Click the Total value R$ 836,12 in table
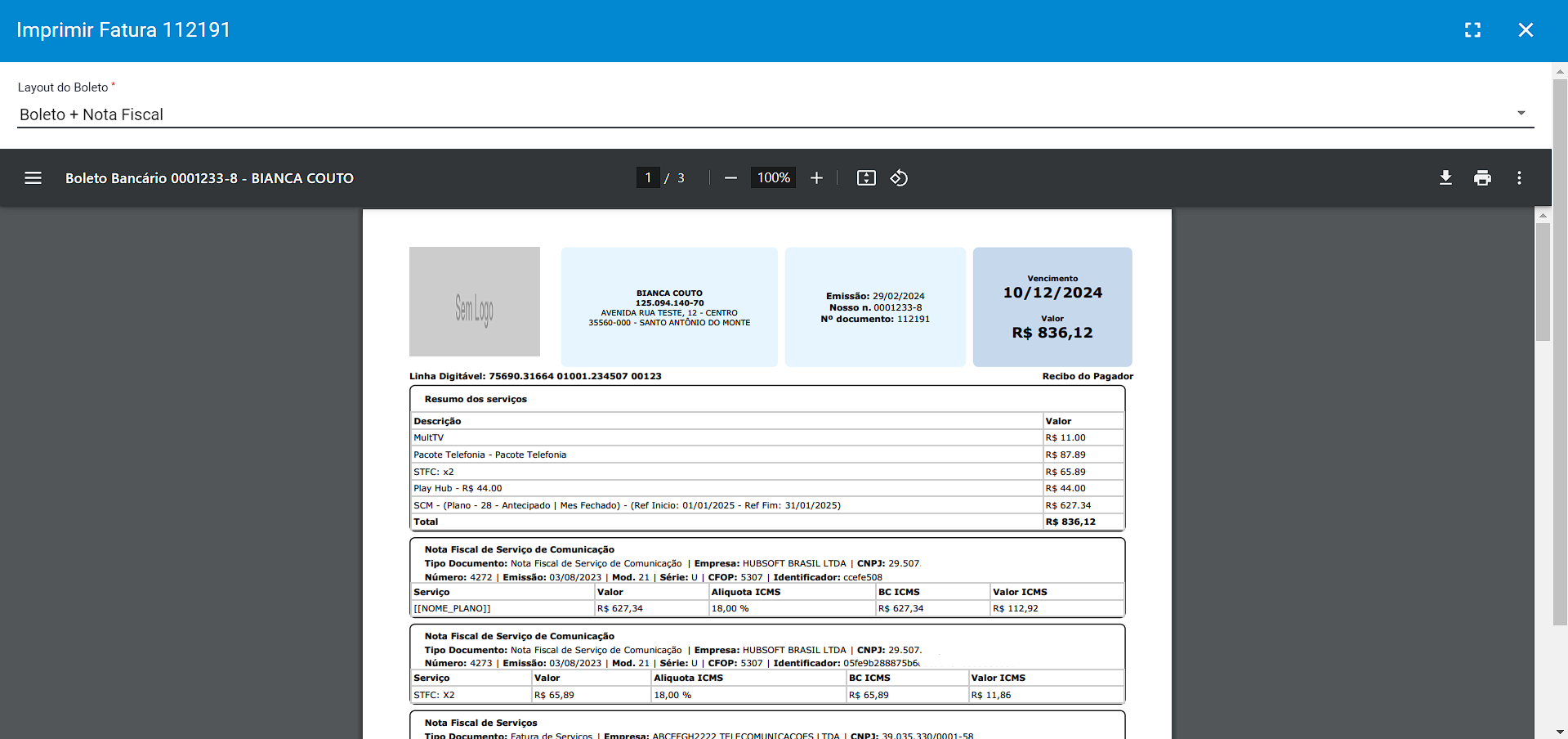Viewport: 1568px width, 739px height. (x=1070, y=522)
